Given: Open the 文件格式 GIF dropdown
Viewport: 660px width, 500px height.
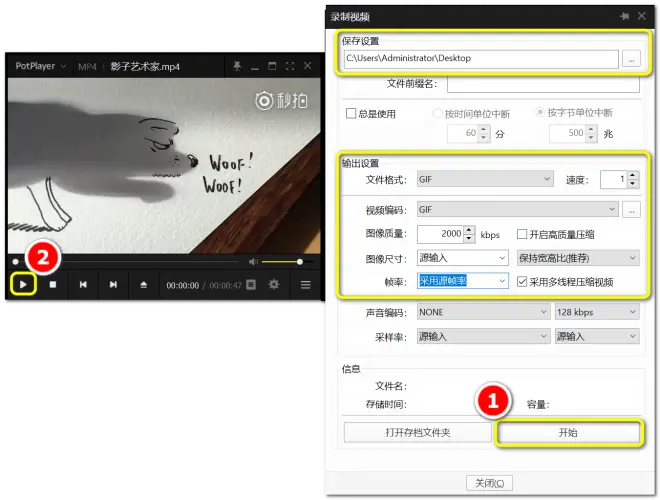Looking at the screenshot, I should pyautogui.click(x=485, y=179).
